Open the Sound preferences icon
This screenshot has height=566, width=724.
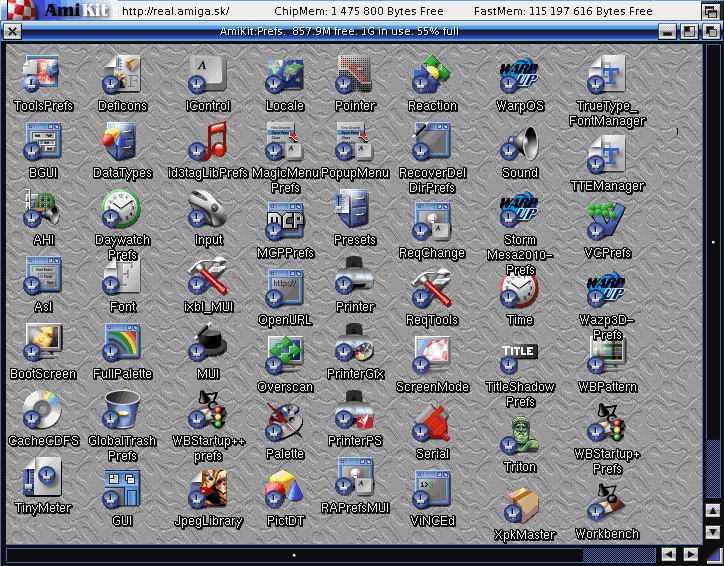click(519, 142)
